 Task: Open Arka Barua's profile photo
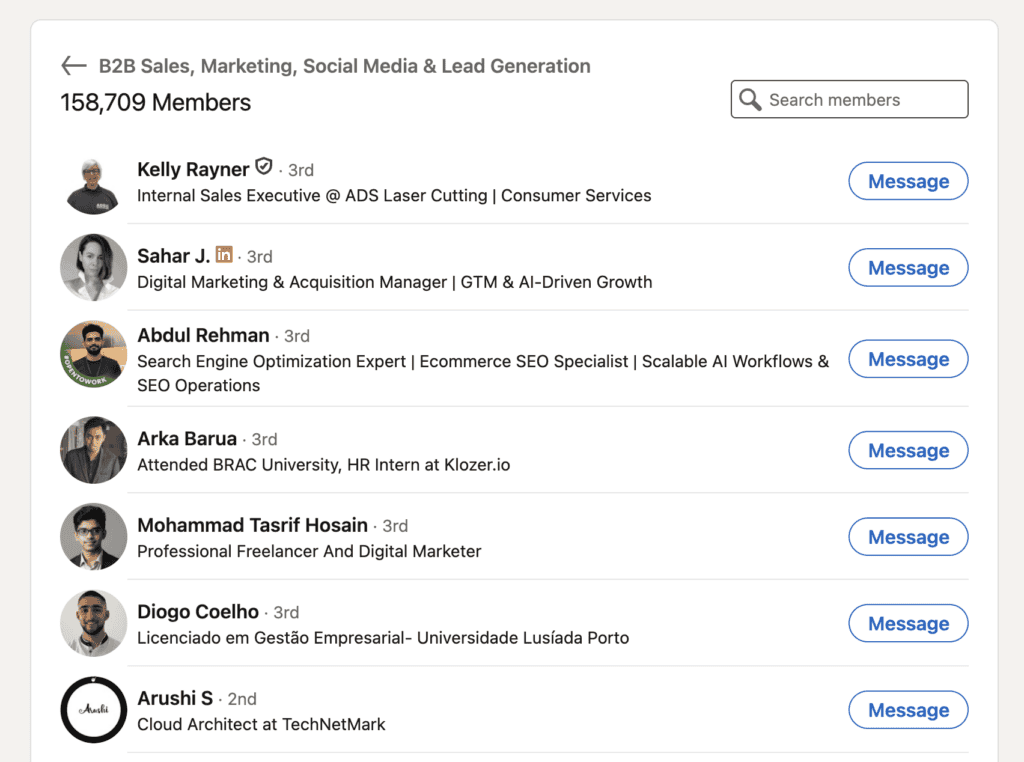(x=93, y=449)
